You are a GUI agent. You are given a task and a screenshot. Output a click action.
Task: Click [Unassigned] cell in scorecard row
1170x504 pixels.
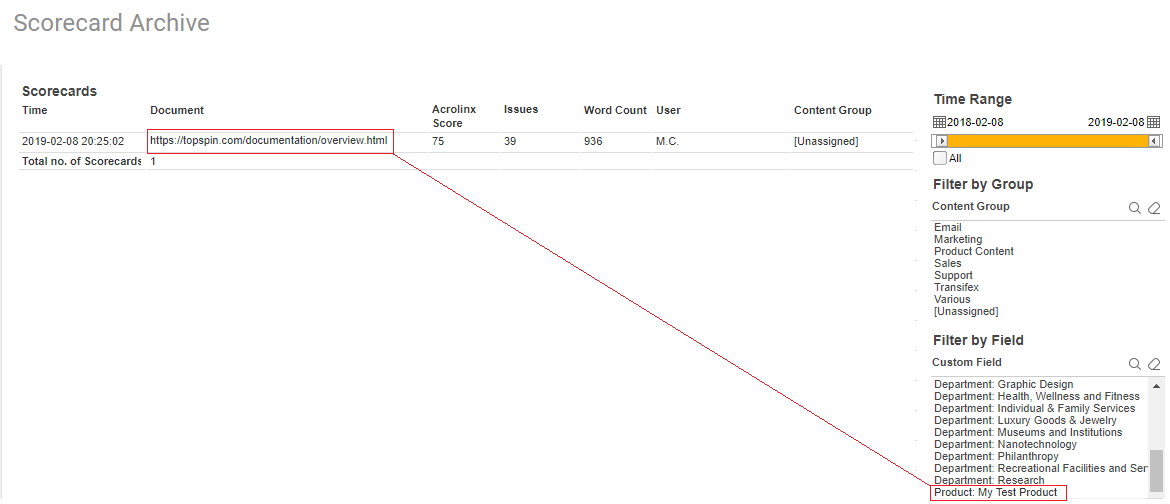(826, 141)
